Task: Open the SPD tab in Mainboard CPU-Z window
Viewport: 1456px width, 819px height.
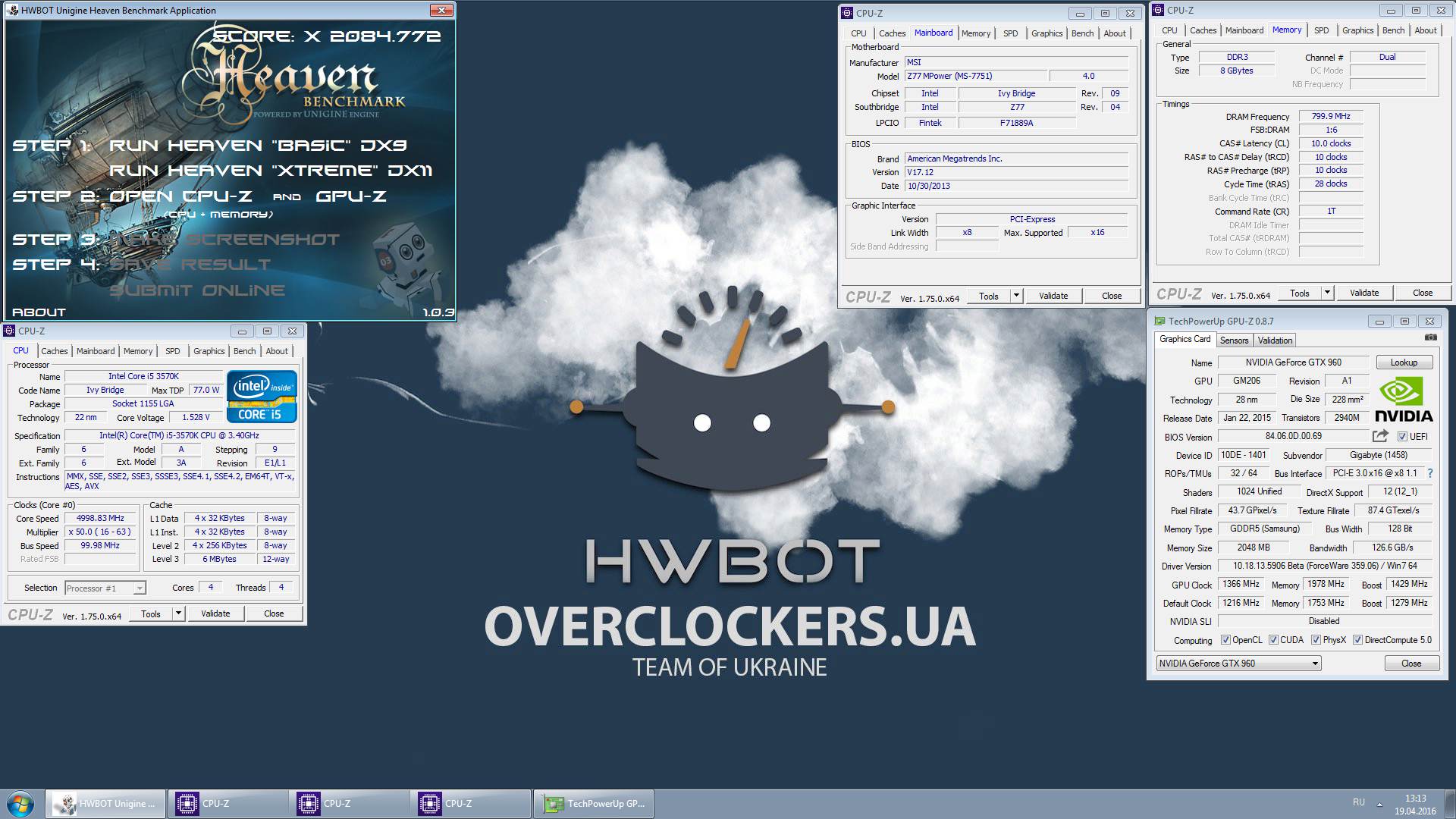Action: 1010,33
